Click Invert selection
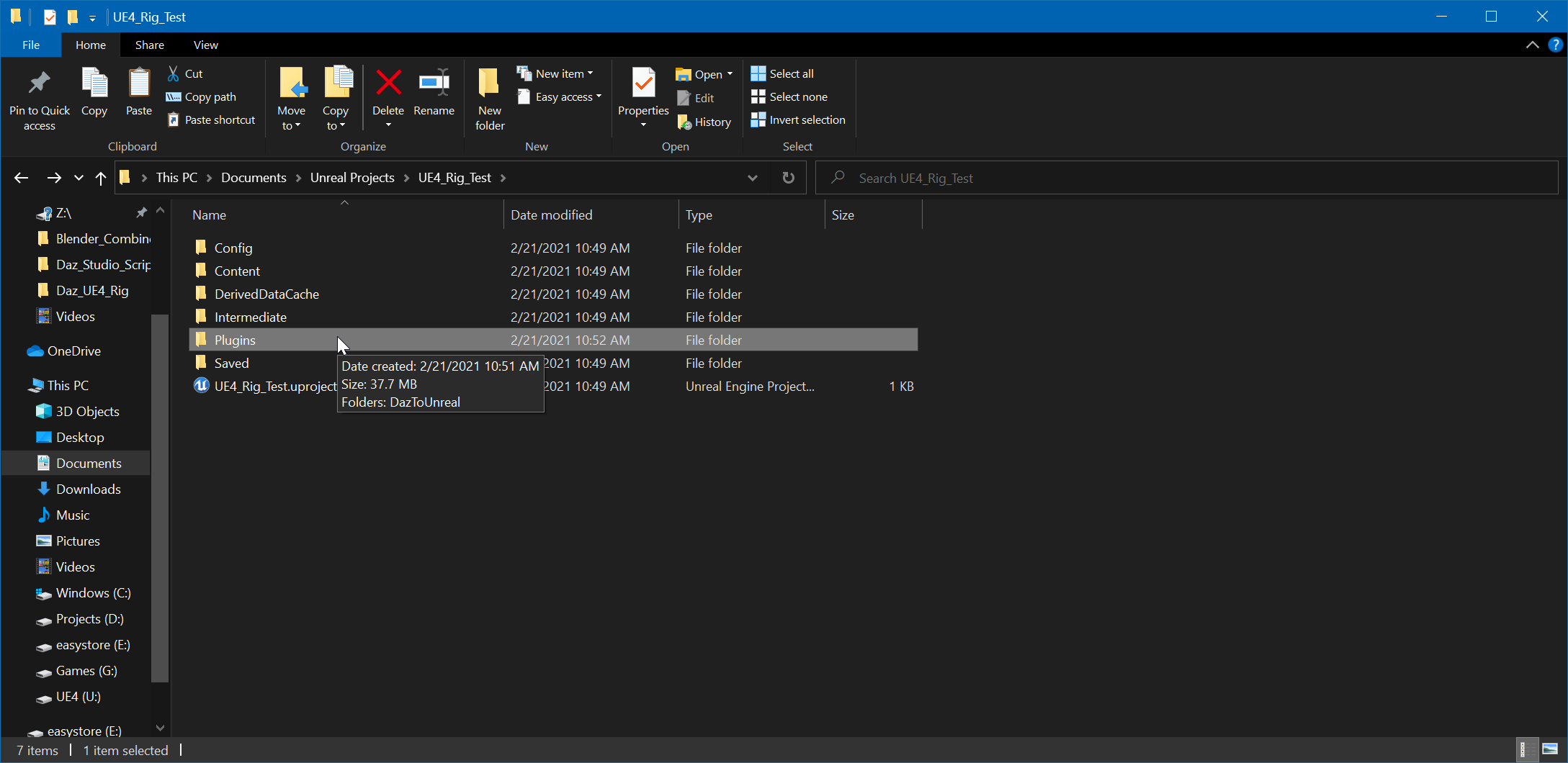The width and height of the screenshot is (1568, 763). 798,119
